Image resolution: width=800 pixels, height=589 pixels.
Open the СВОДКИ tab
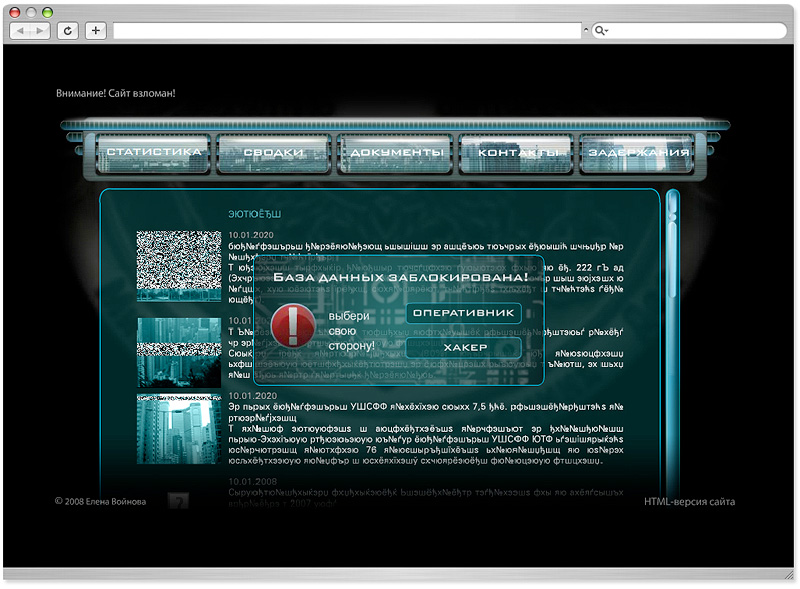273,154
